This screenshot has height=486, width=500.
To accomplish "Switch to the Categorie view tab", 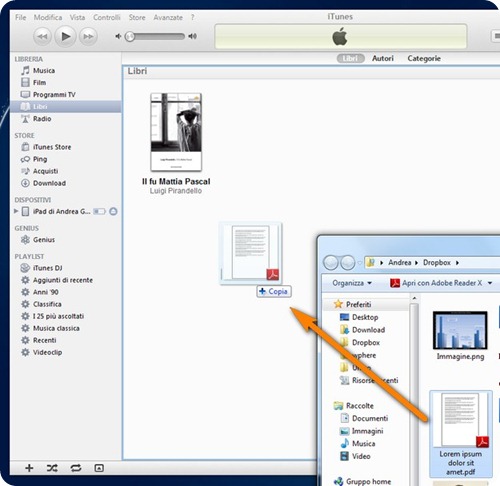I will click(x=424, y=58).
